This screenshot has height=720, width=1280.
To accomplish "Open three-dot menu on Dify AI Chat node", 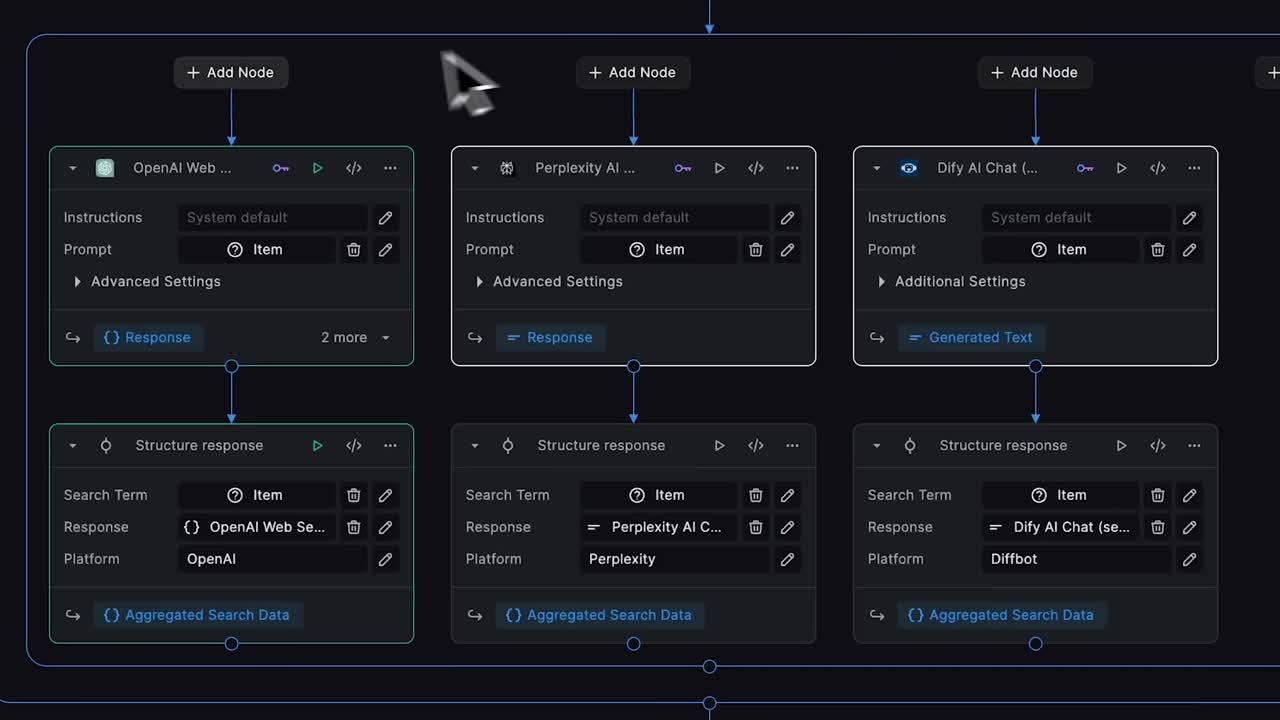I will [1194, 168].
